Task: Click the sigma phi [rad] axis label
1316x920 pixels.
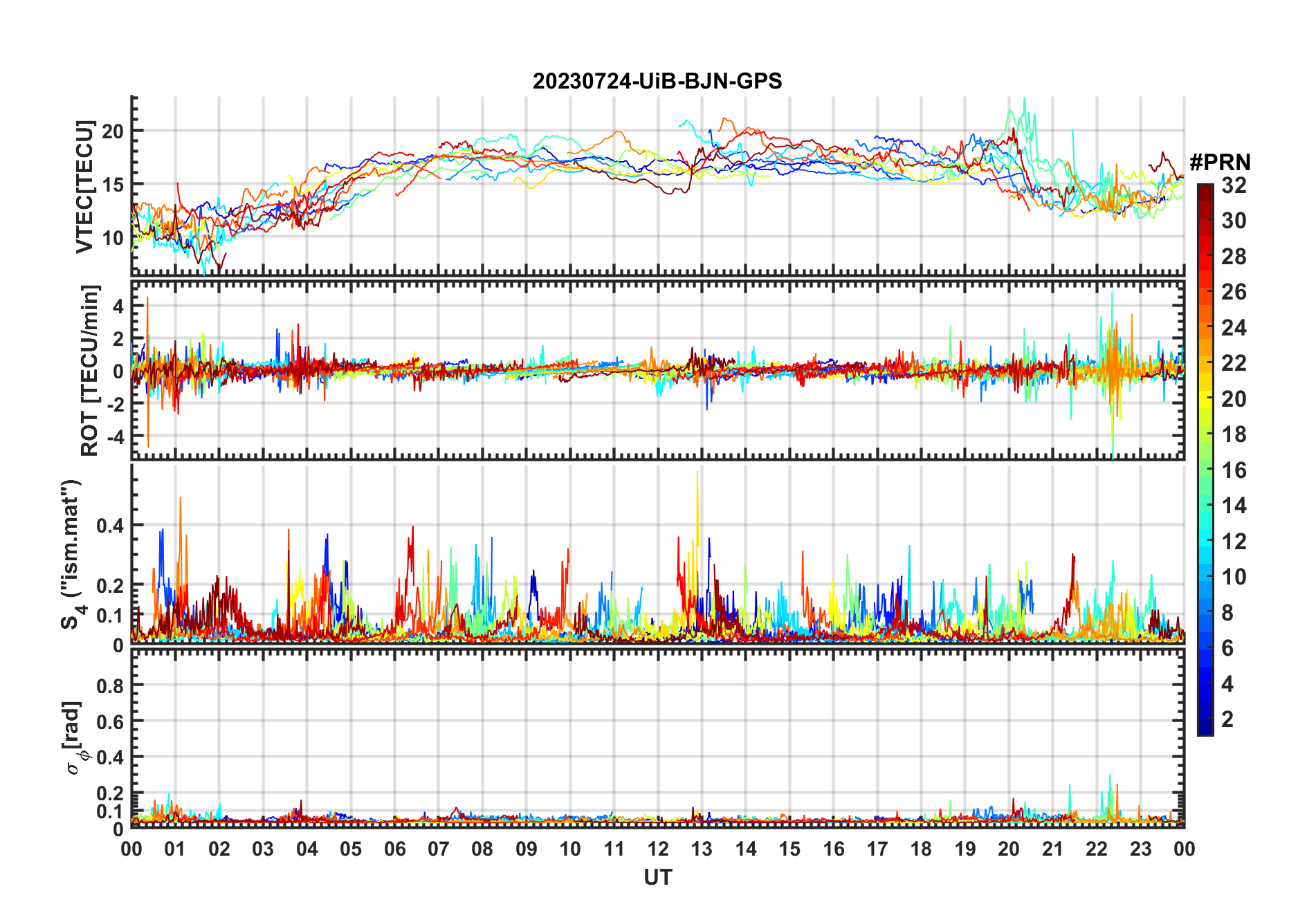Action: [74, 737]
